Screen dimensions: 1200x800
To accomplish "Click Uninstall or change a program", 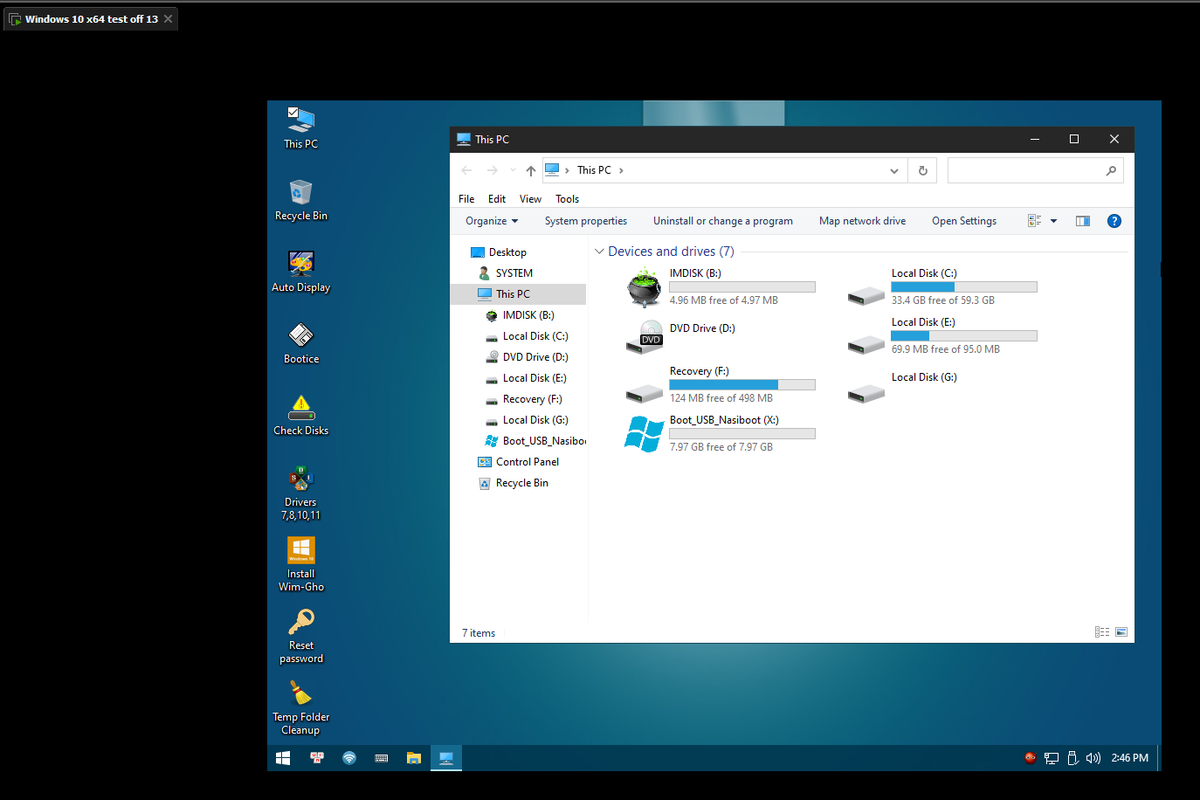I will [723, 221].
